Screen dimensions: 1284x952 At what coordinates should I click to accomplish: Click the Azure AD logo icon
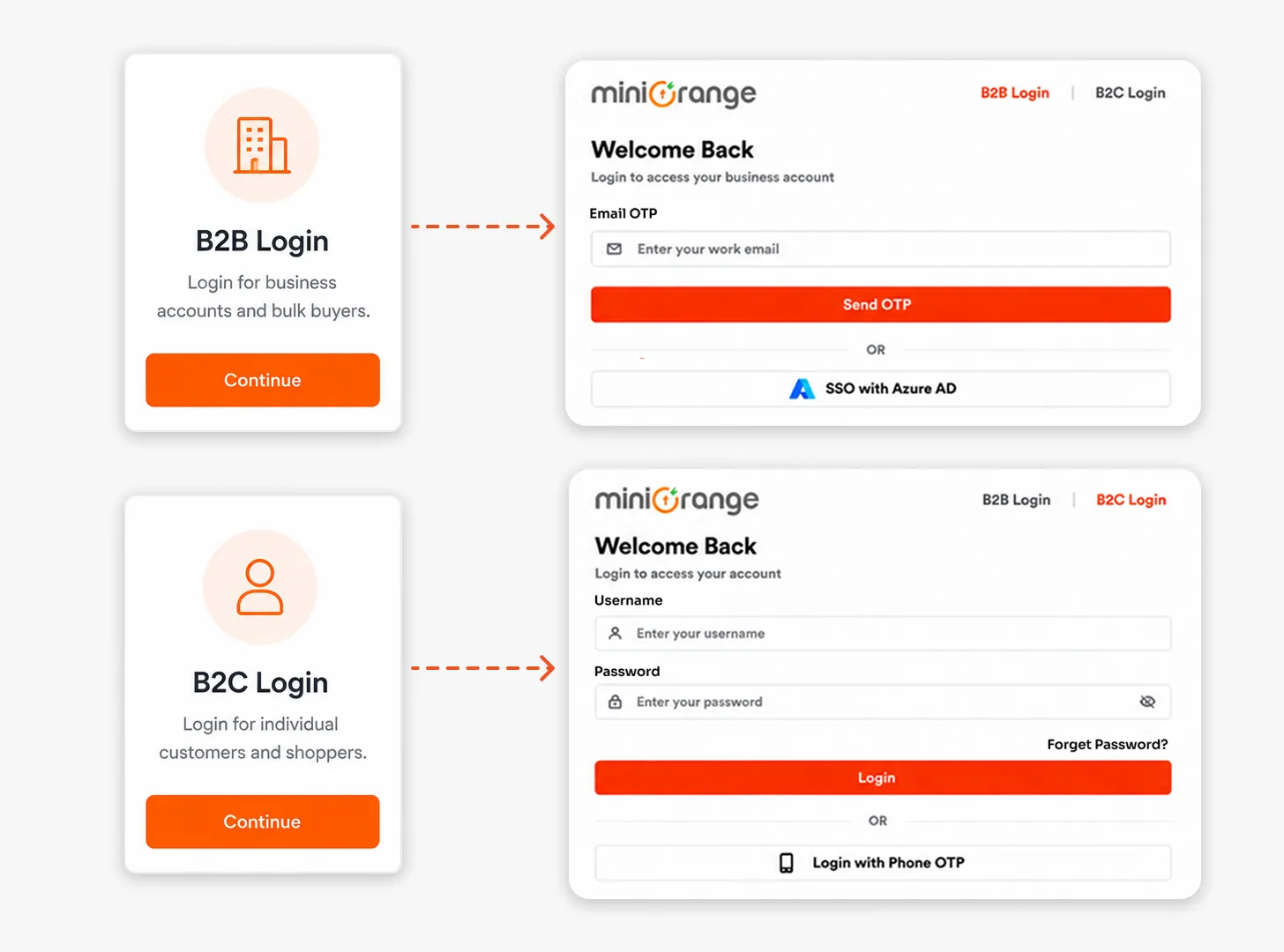pyautogui.click(x=802, y=389)
